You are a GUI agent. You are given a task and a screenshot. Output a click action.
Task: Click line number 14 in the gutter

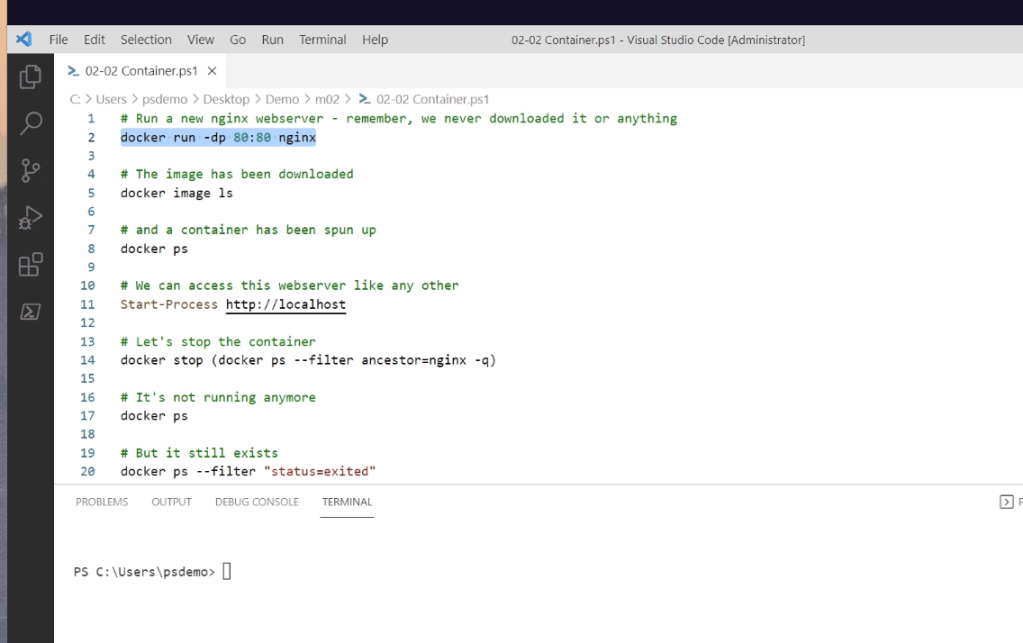pos(87,360)
